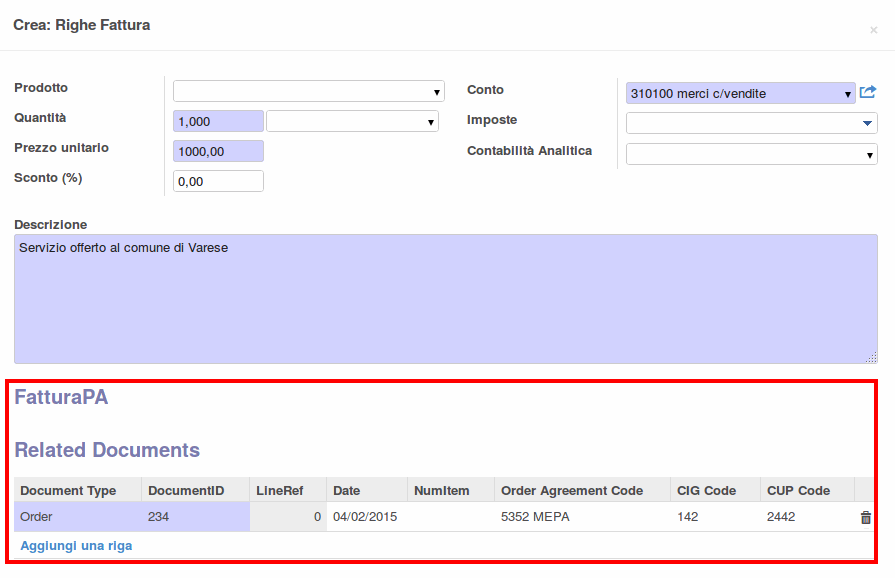Image resolution: width=895 pixels, height=578 pixels.
Task: Click inside the Descrizione text area
Action: click(x=445, y=298)
